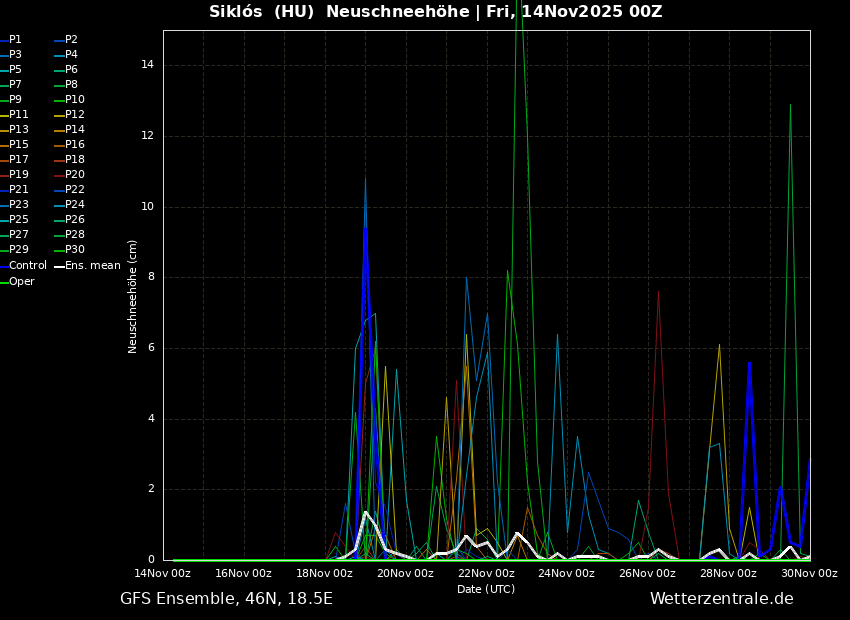Click the 30Nov 00z x-axis label
Image resolution: width=850 pixels, height=620 pixels.
click(809, 574)
